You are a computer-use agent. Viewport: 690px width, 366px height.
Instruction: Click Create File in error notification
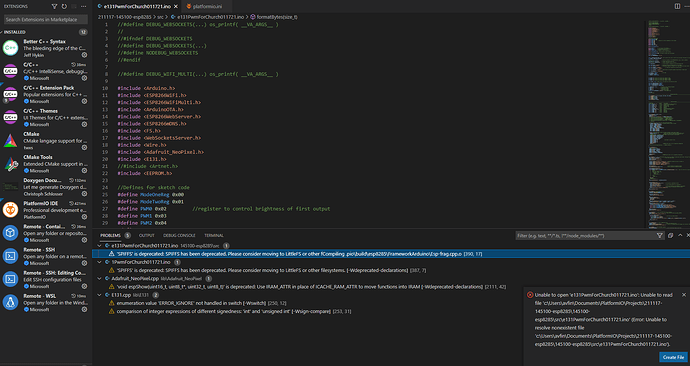click(x=673, y=357)
